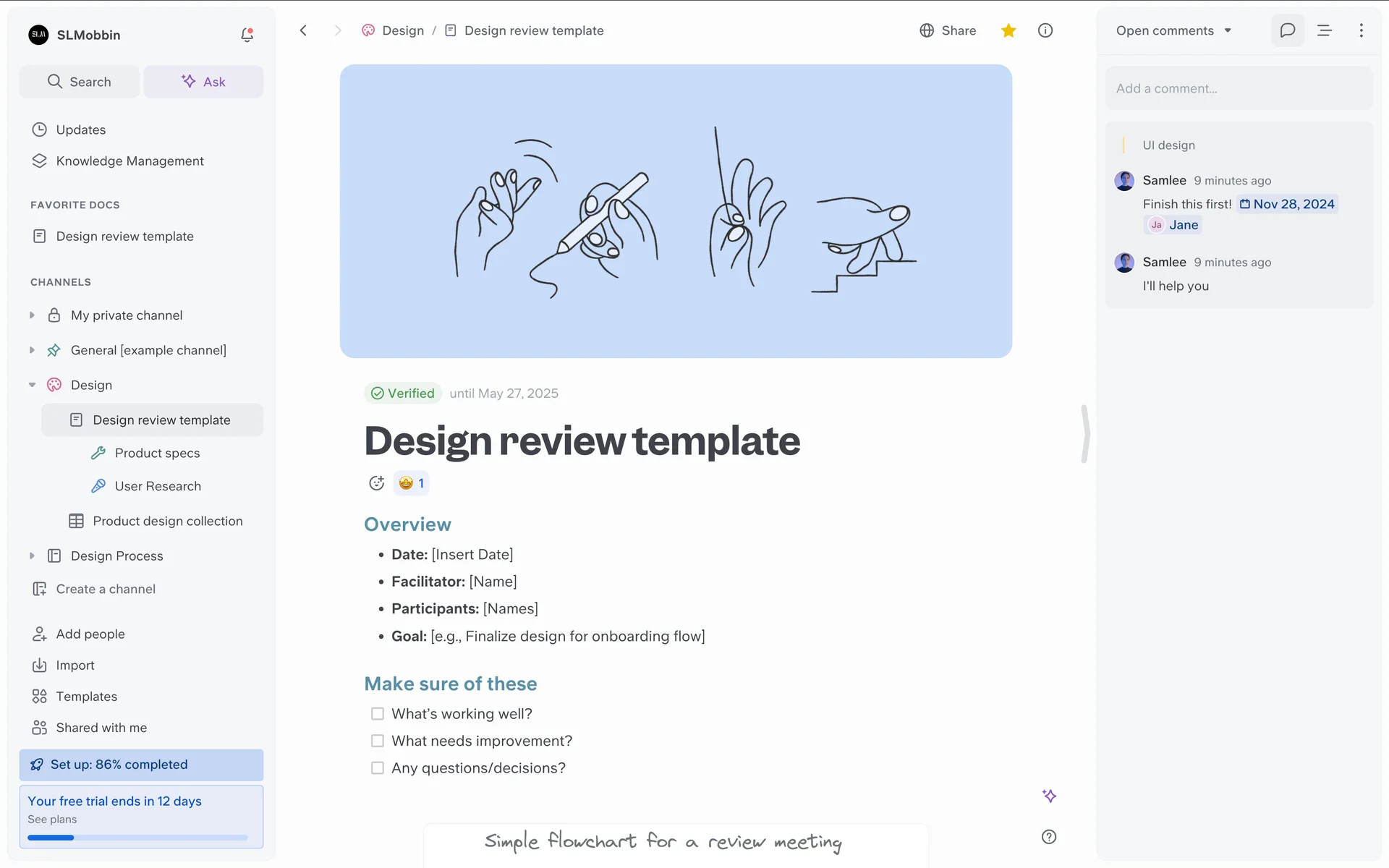Expand the Design Process channel
The image size is (1389, 868).
(x=32, y=556)
